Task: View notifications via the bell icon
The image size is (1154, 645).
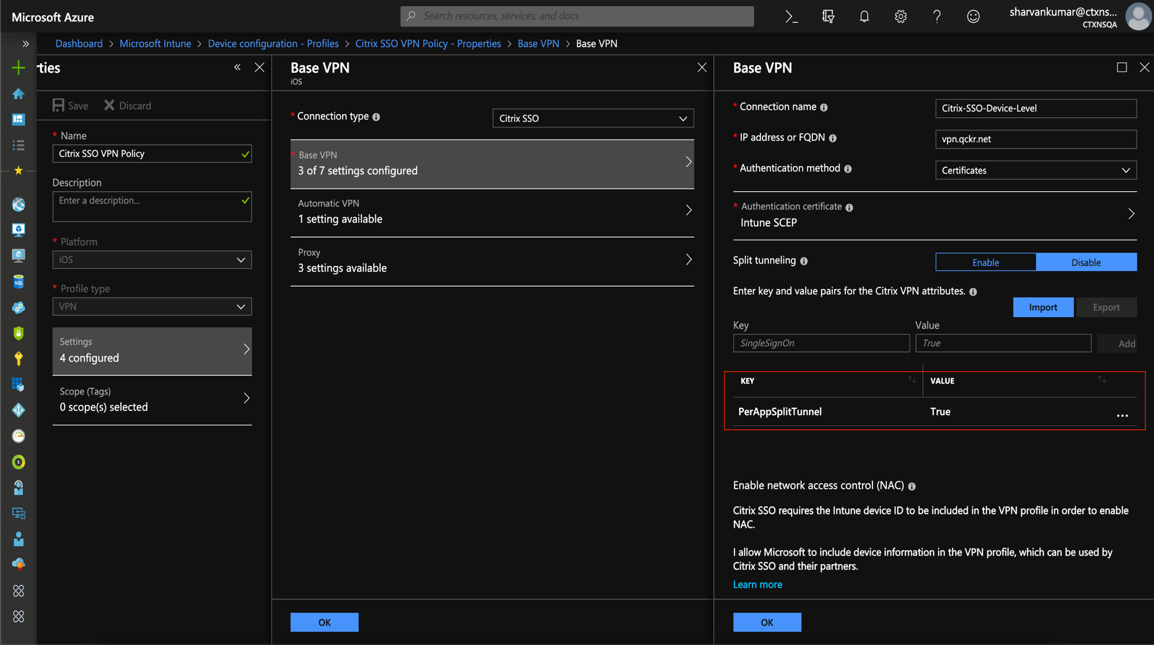Action: (x=863, y=16)
